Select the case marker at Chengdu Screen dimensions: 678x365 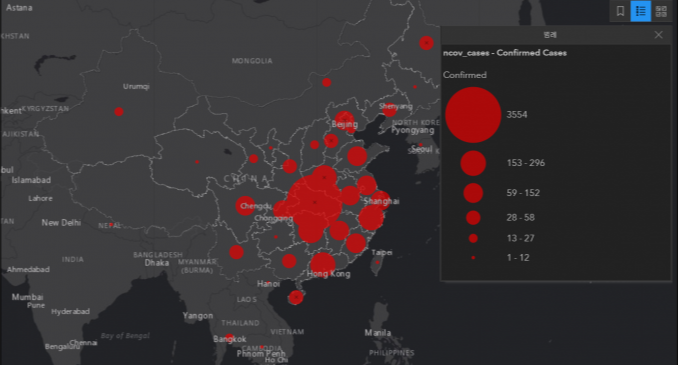tap(245, 206)
